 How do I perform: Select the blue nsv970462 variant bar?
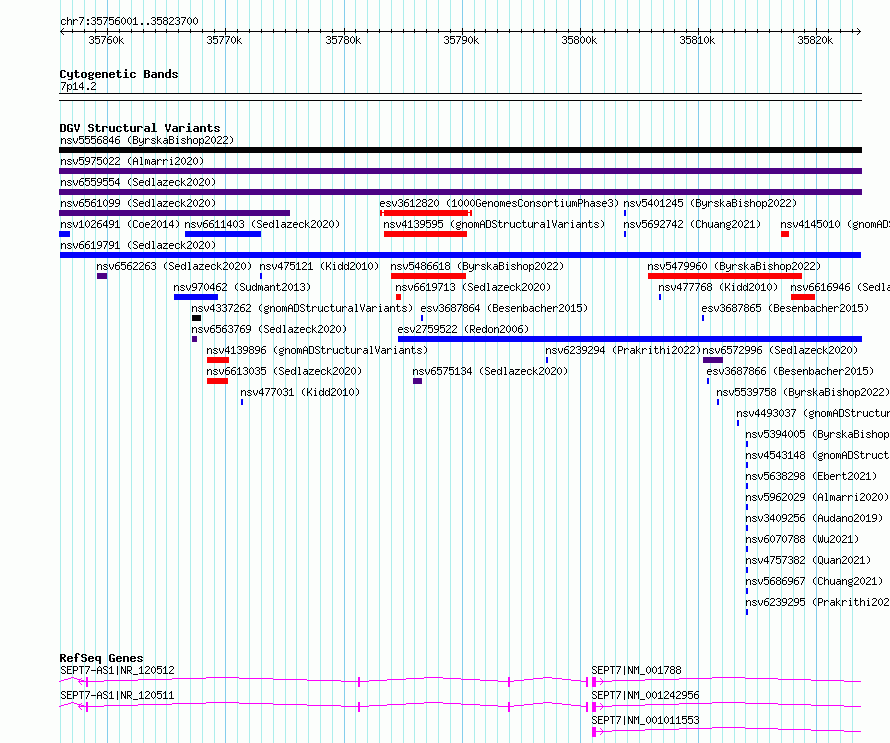[196, 297]
